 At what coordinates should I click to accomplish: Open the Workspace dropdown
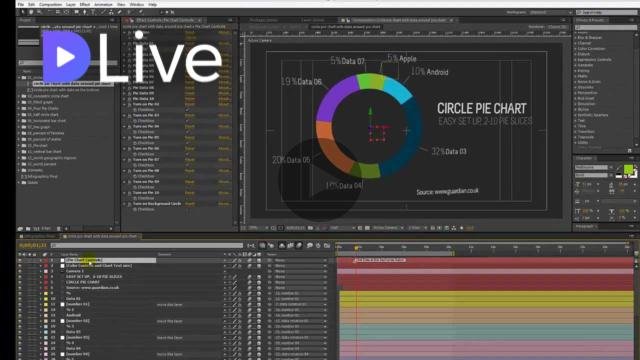pos(550,12)
